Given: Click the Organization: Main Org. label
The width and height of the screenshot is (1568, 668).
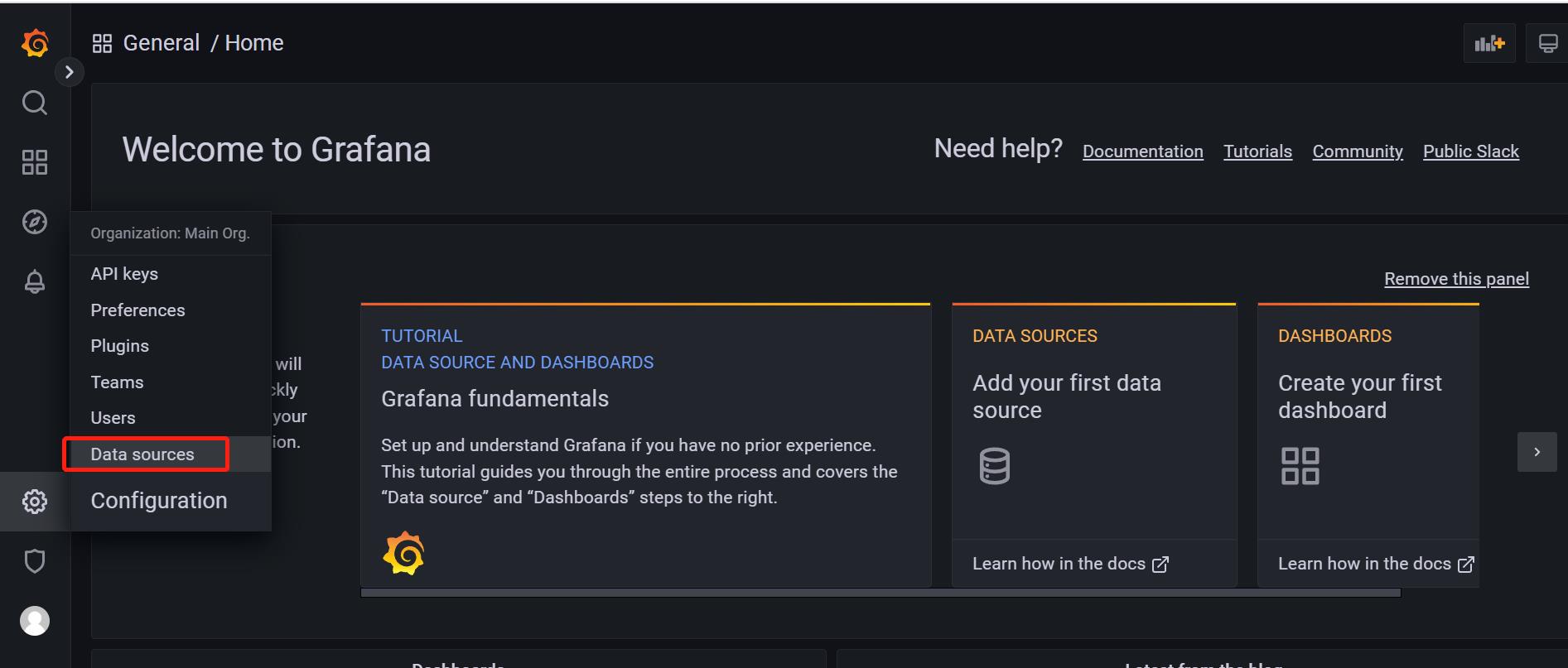Looking at the screenshot, I should coord(170,233).
